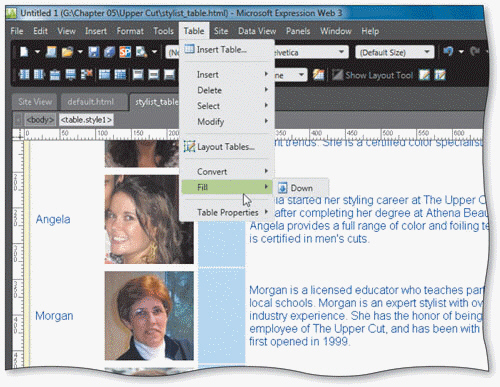This screenshot has height=387, width=500.
Task: Click the Expression Web title bar icon
Action: 12,13
